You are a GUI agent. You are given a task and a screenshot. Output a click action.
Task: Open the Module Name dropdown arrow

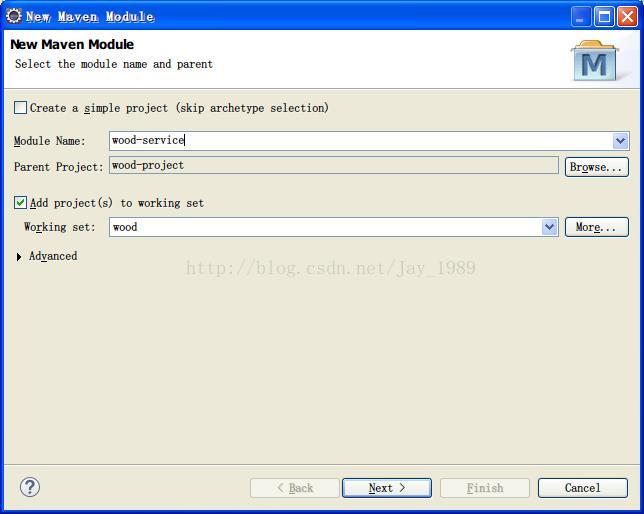click(621, 141)
